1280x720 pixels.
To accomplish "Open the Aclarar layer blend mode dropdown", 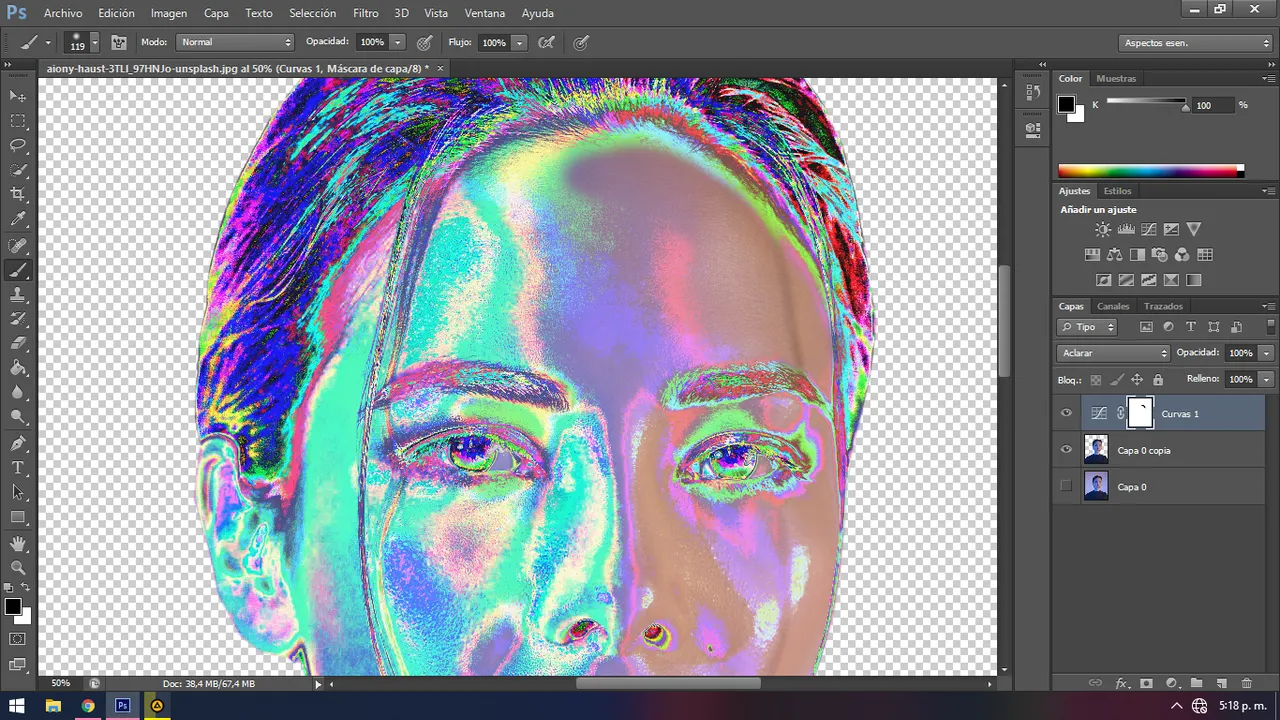I will 1113,353.
